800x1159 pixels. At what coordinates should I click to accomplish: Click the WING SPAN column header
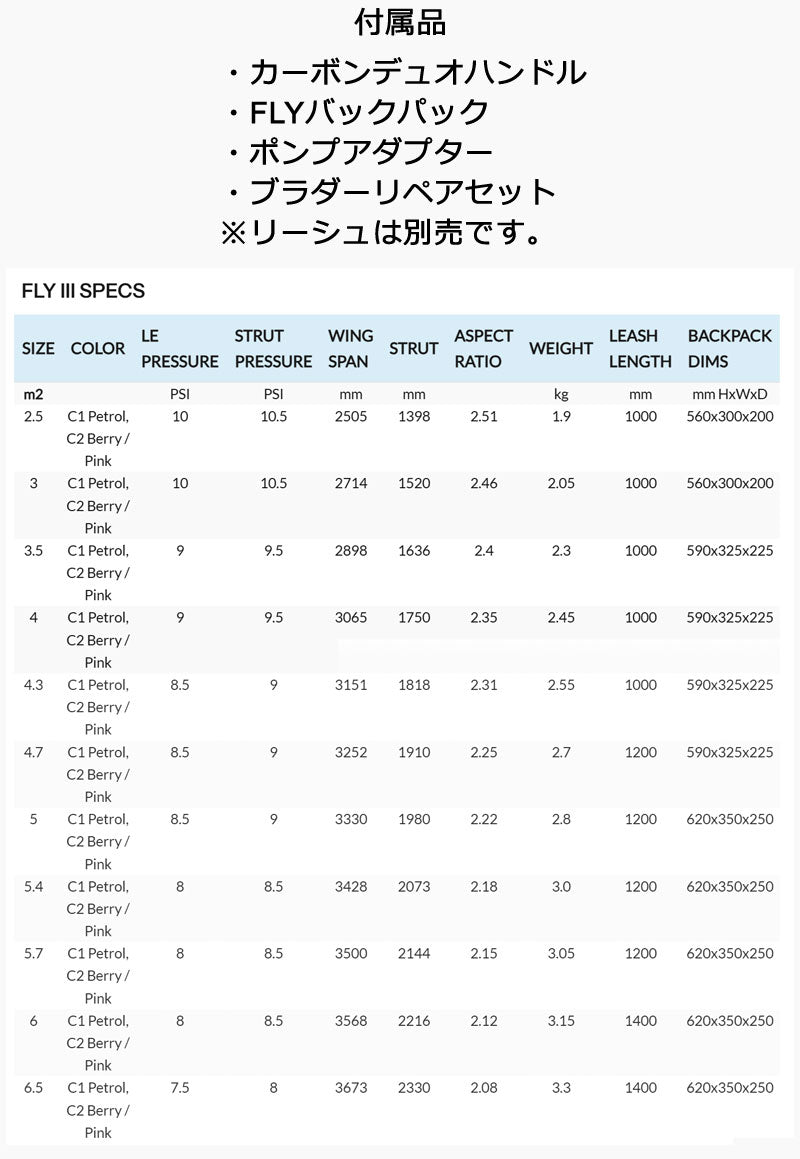[350, 349]
